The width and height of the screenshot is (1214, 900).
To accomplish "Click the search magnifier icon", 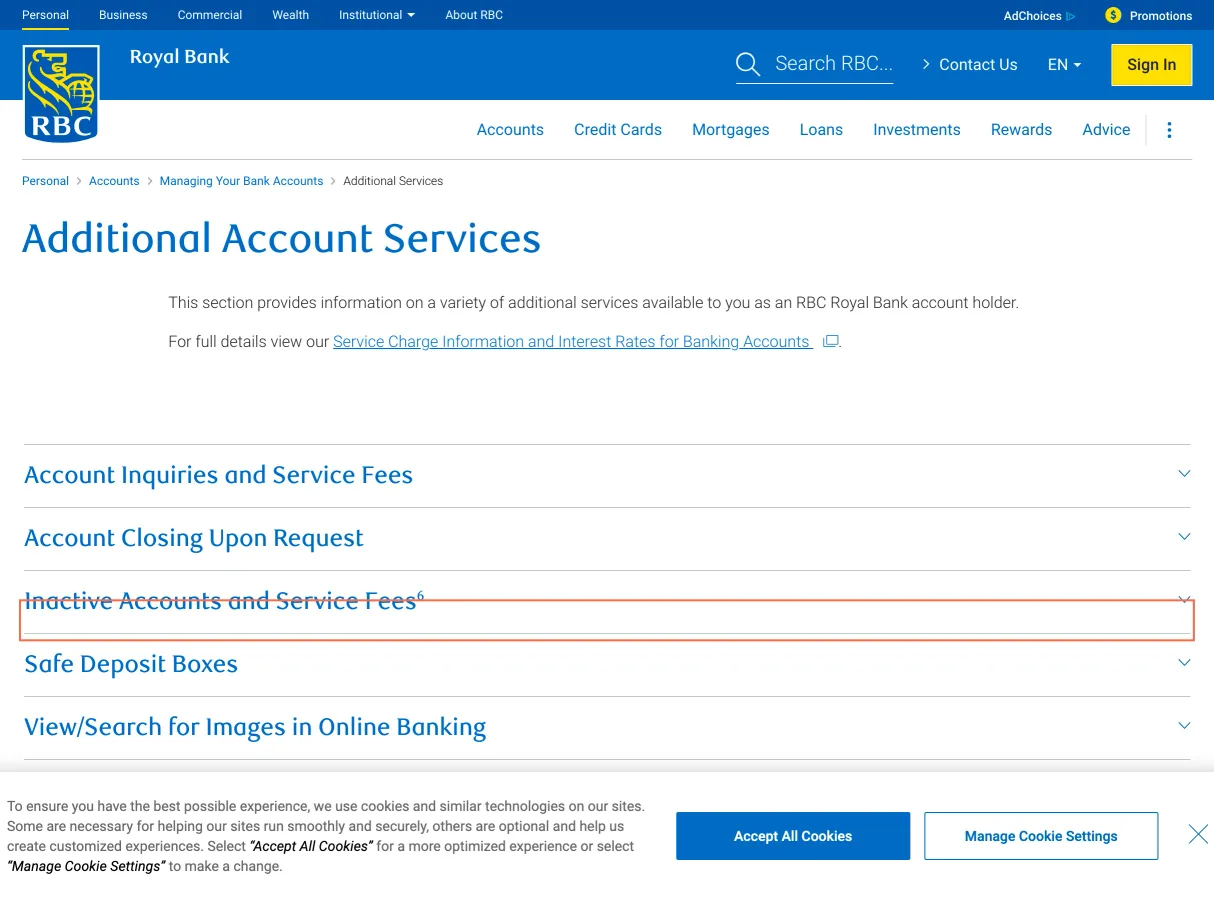I will coord(747,65).
